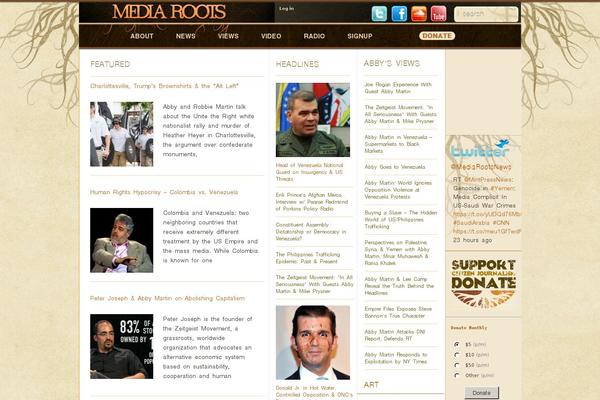Select the $5 monthly donation option

tap(457, 344)
